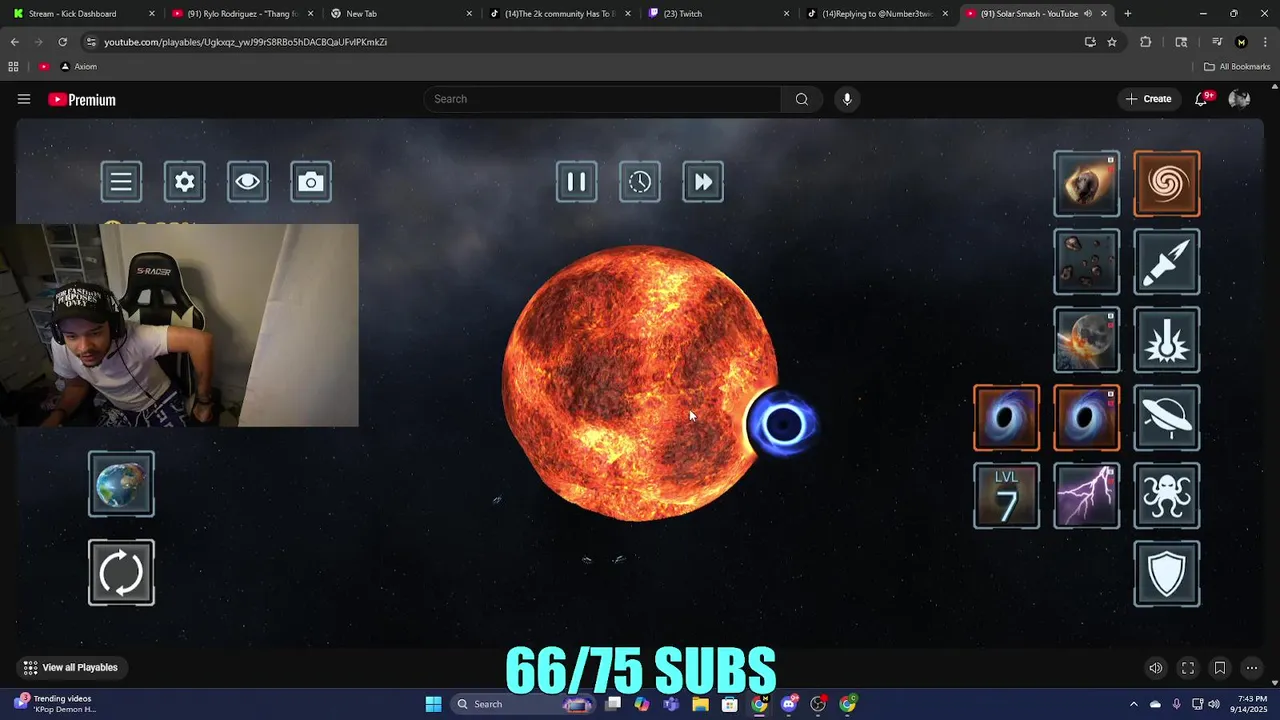Bookmark this page with the star
Viewport: 1280px width, 720px height.
pos(1112,42)
